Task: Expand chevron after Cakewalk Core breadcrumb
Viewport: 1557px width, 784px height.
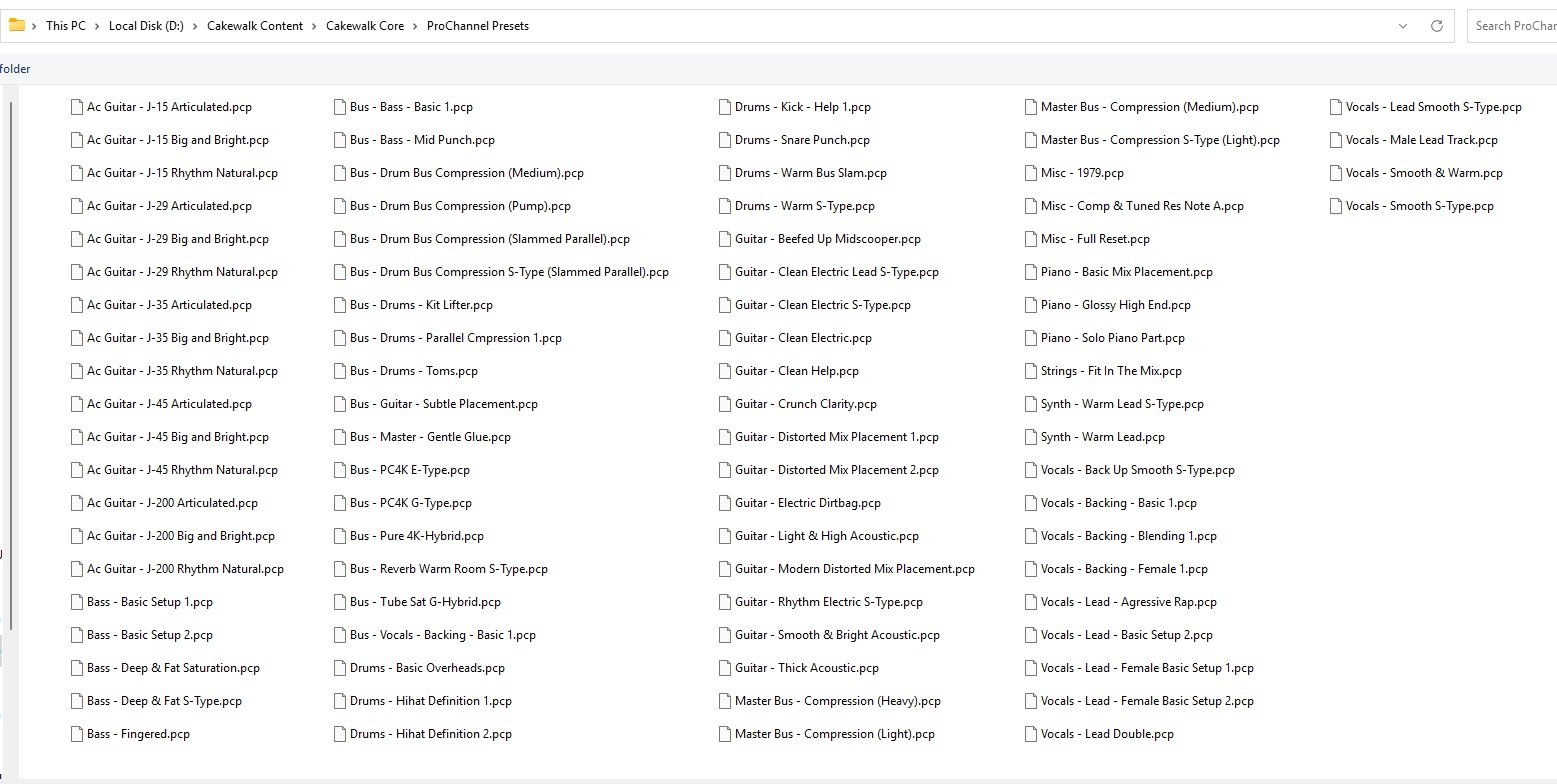Action: coord(416,26)
